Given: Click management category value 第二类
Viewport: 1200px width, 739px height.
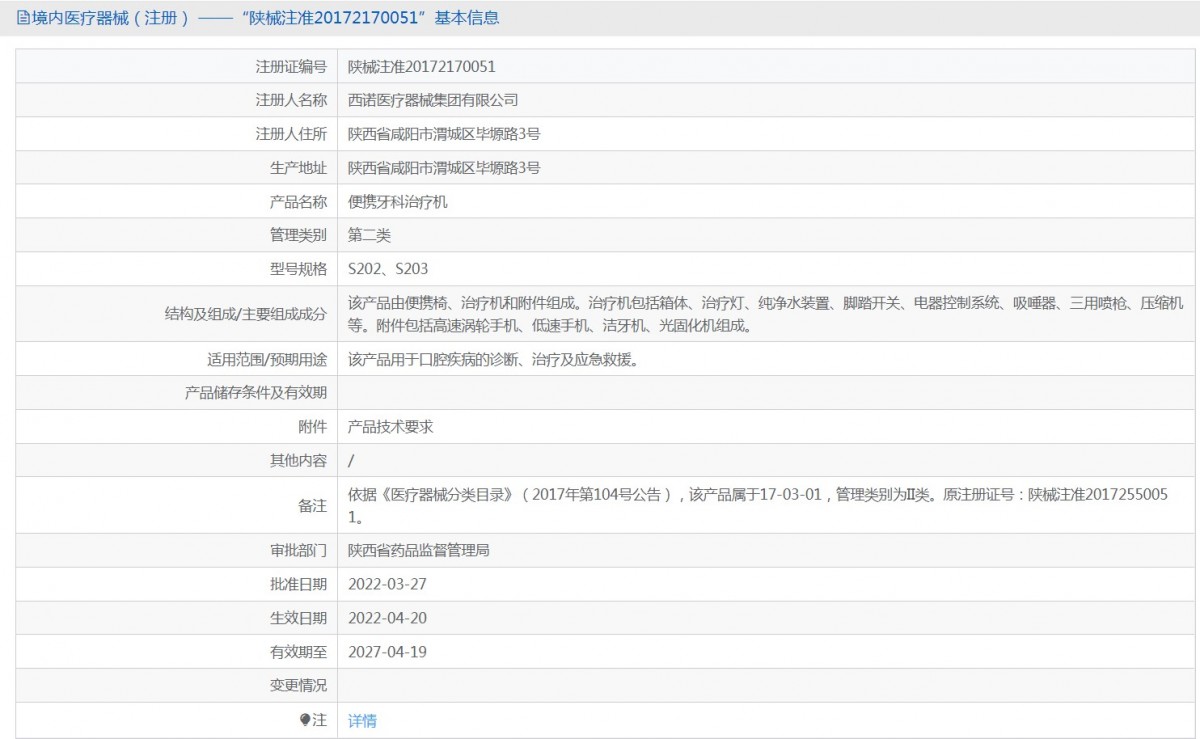Looking at the screenshot, I should [x=369, y=236].
